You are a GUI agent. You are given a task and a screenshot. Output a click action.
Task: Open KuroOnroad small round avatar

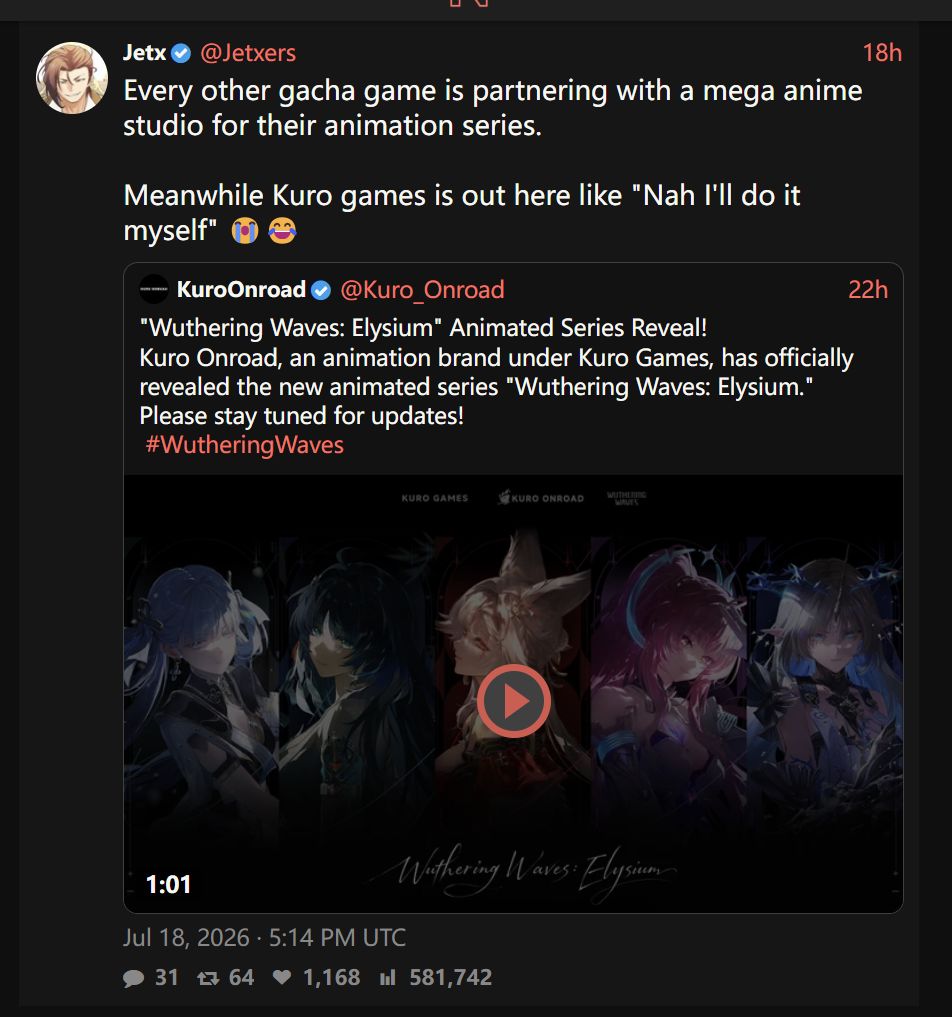click(154, 289)
